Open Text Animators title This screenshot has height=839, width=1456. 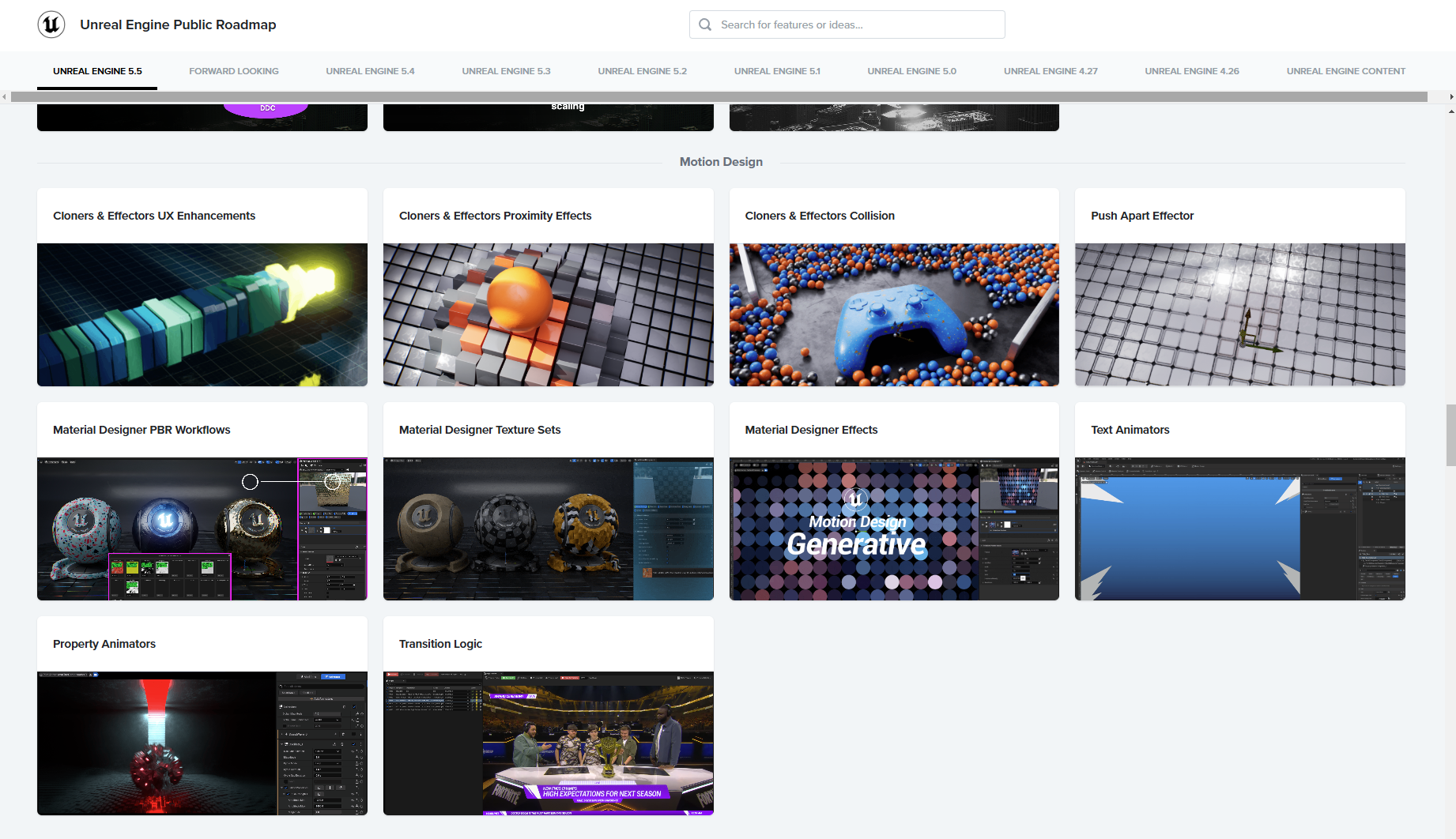1130,430
